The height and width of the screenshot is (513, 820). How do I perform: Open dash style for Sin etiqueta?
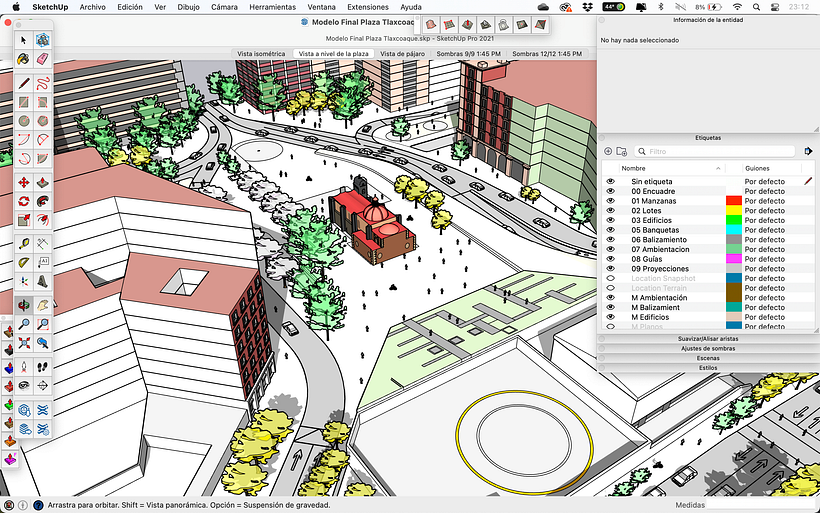point(765,181)
